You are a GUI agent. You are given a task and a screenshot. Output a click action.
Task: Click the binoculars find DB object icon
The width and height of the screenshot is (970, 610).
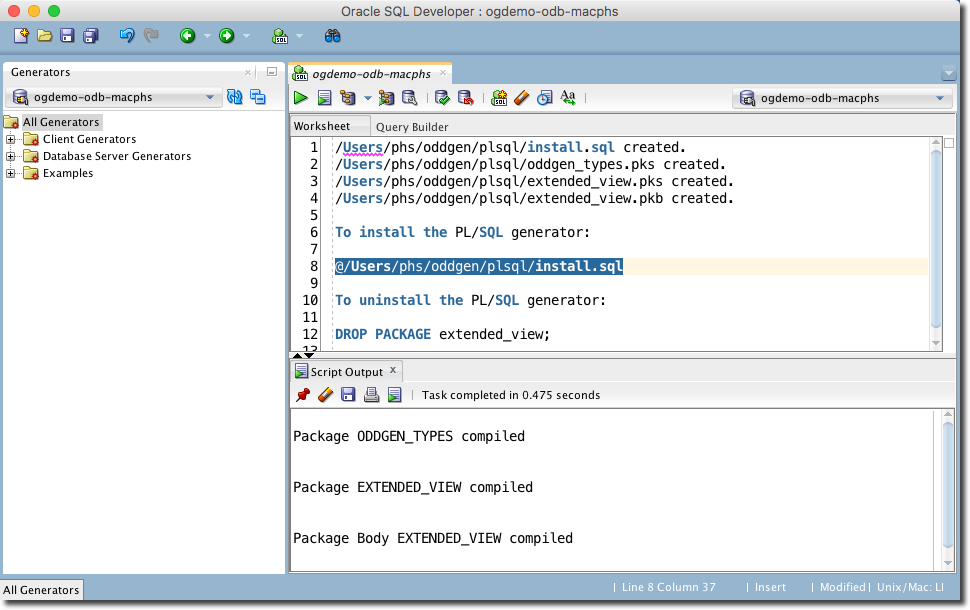[332, 36]
